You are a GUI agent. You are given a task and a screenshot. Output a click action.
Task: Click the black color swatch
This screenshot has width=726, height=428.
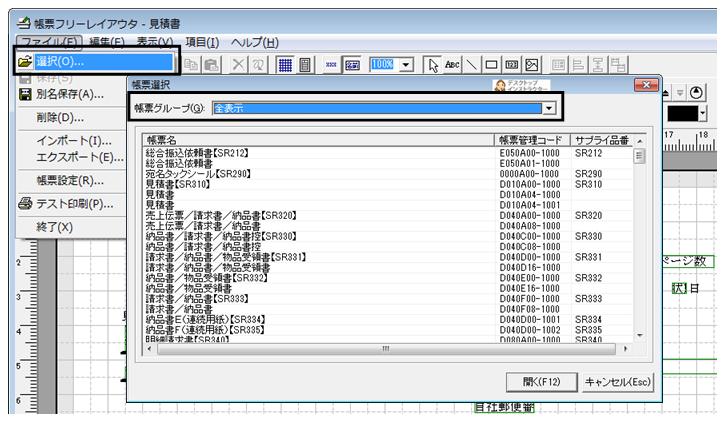click(682, 113)
